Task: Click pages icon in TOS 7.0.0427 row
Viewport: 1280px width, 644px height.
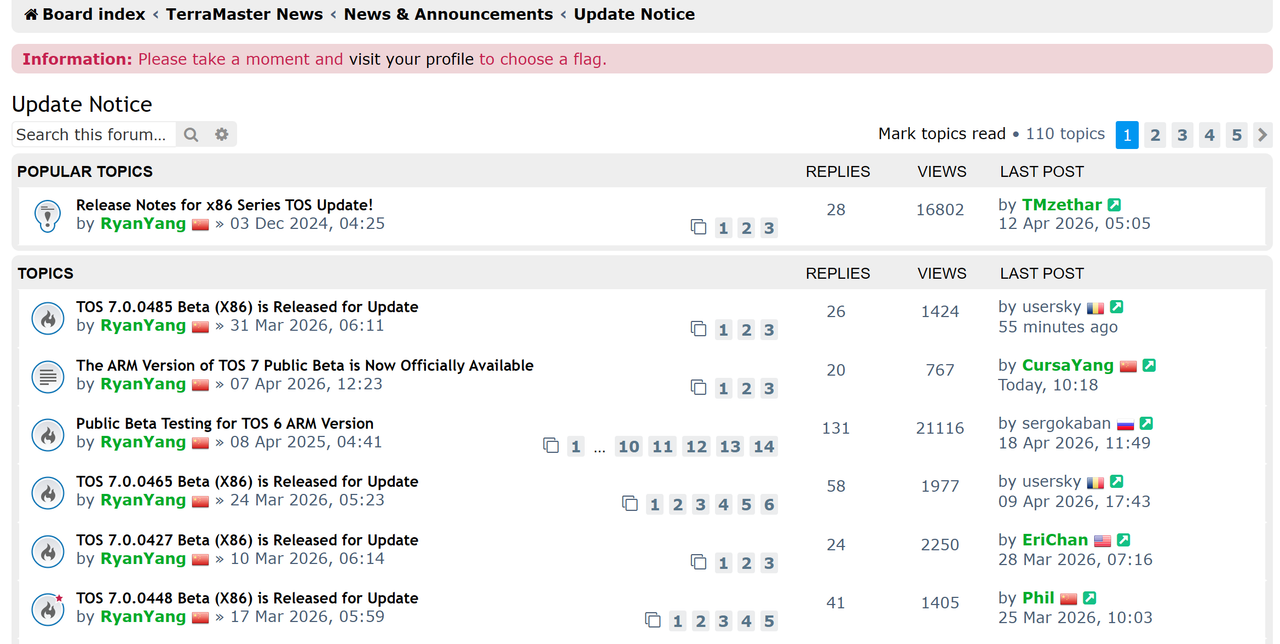Action: [699, 562]
